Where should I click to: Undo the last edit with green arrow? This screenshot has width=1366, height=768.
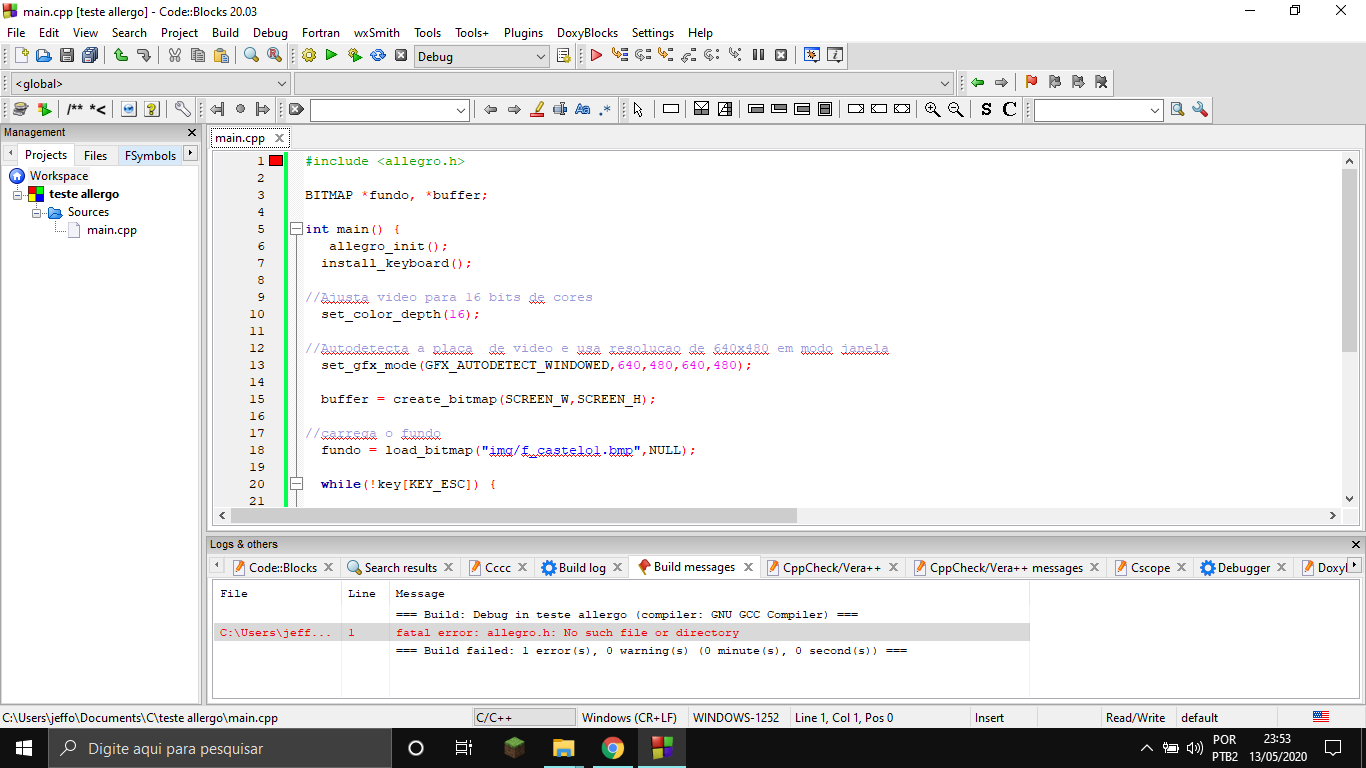121,56
